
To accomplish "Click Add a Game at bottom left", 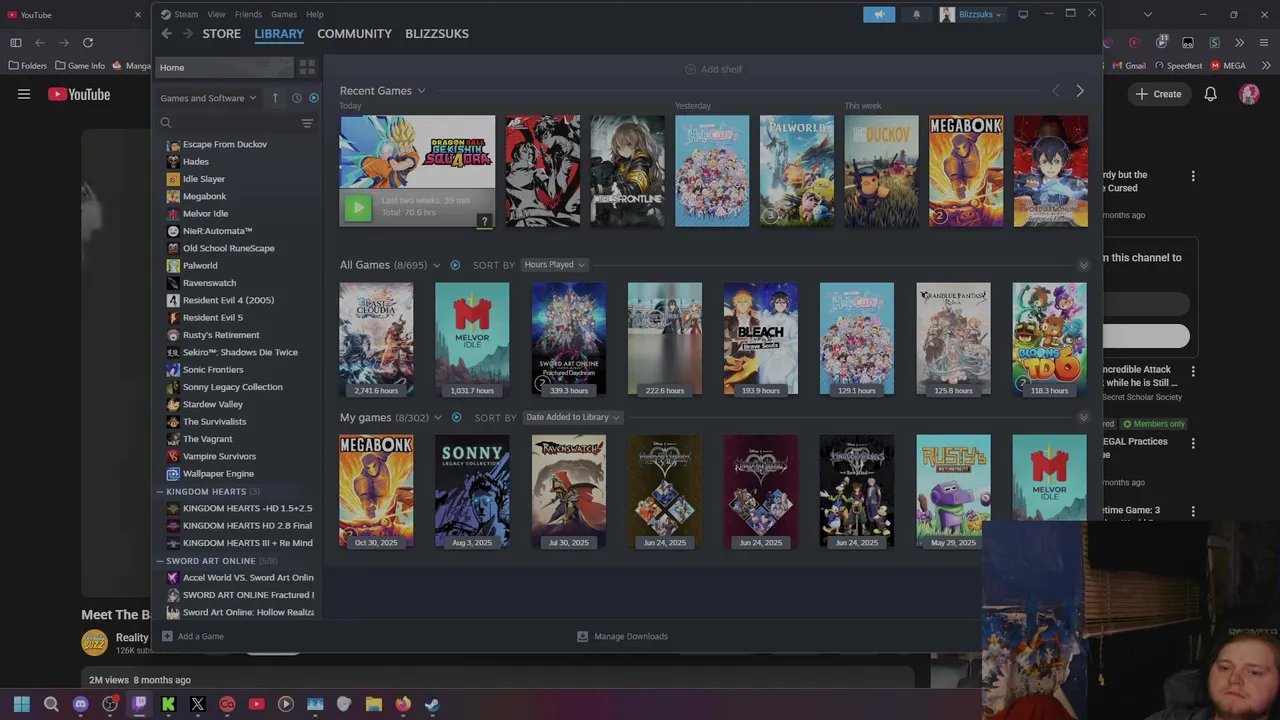I will 193,636.
